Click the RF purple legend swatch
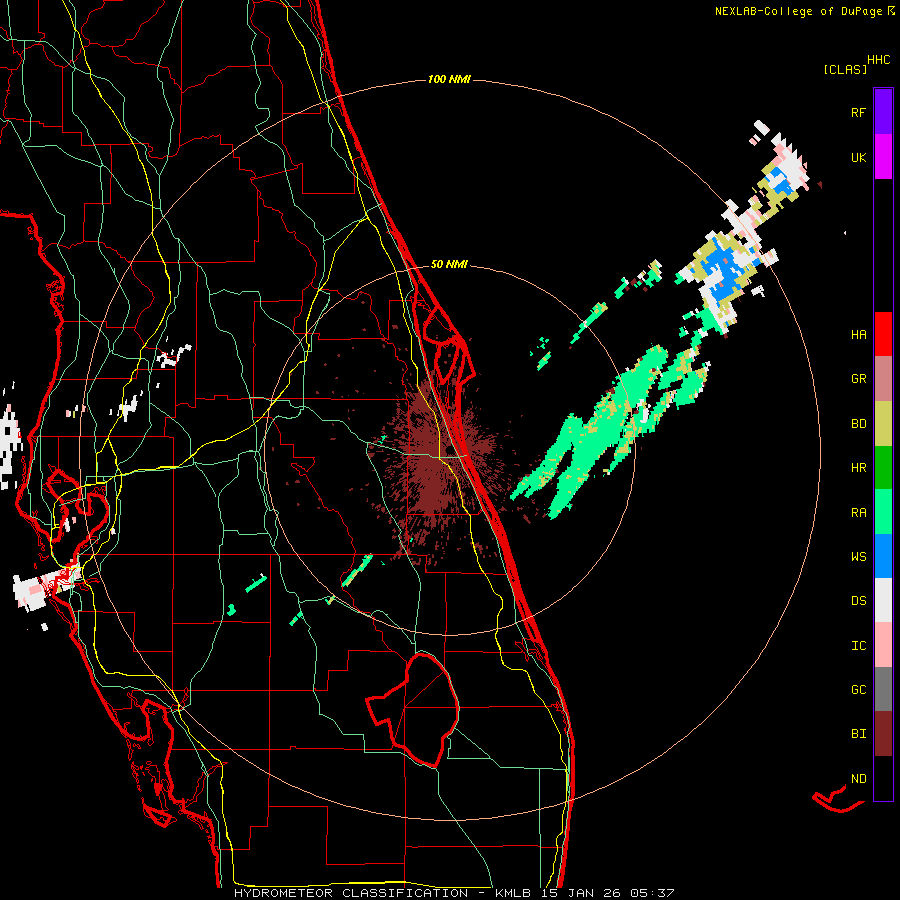Screen dimensions: 900x900 coord(883,112)
